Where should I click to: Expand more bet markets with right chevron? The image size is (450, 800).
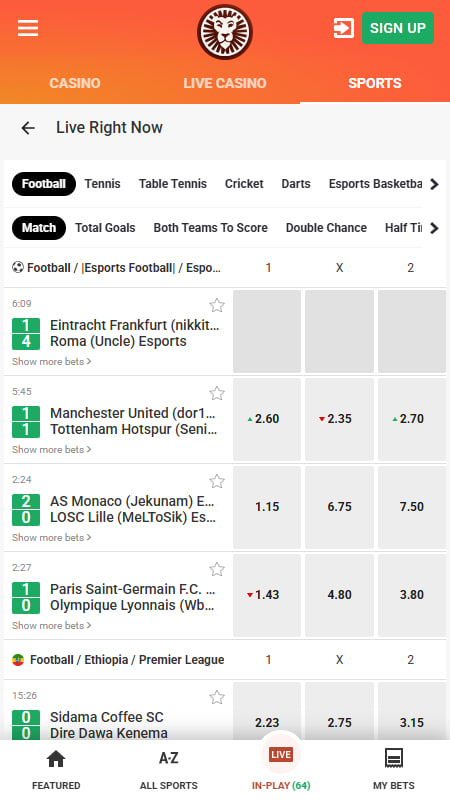tap(434, 228)
